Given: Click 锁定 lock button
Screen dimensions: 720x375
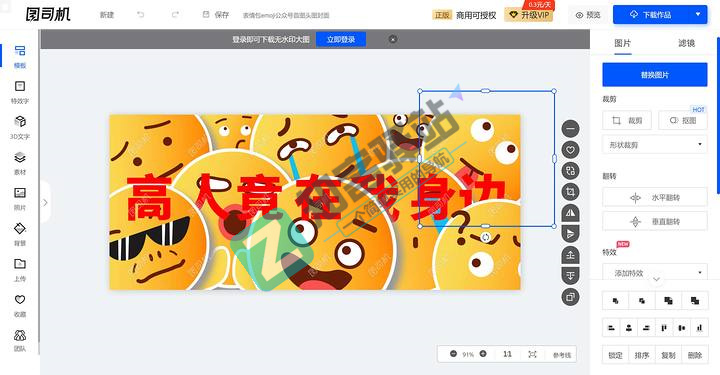Looking at the screenshot, I should [615, 355].
